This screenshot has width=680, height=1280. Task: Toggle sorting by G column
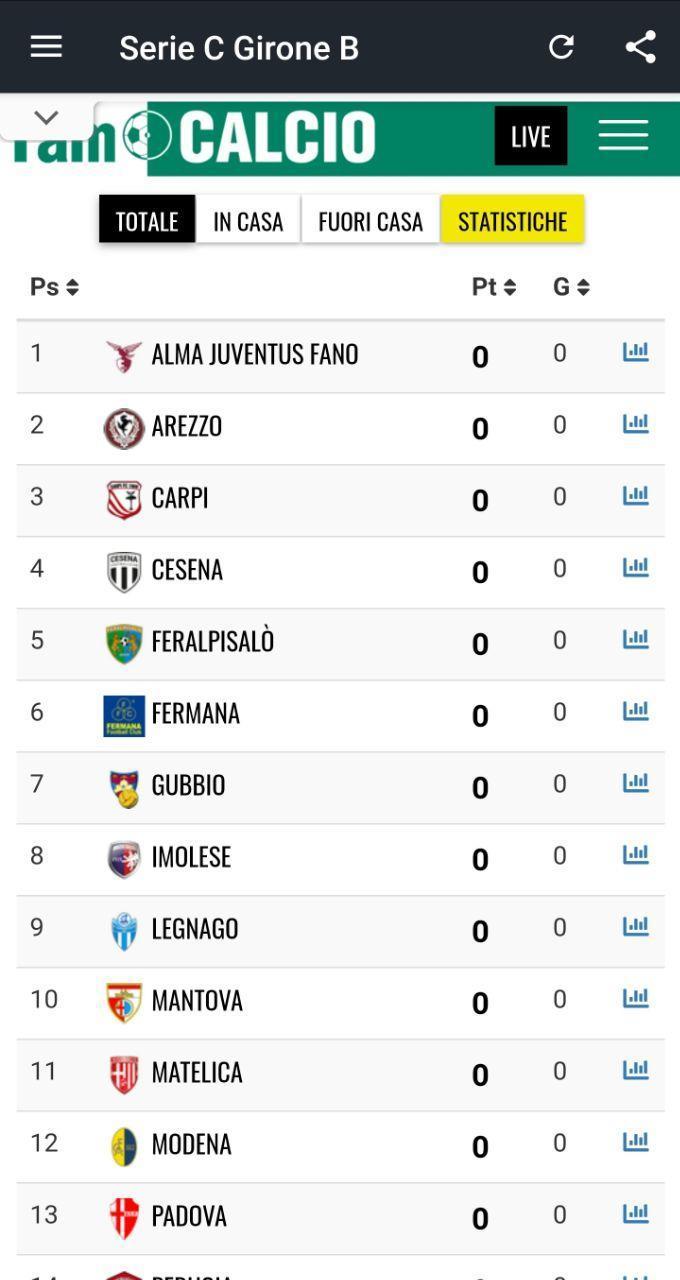pyautogui.click(x=571, y=286)
